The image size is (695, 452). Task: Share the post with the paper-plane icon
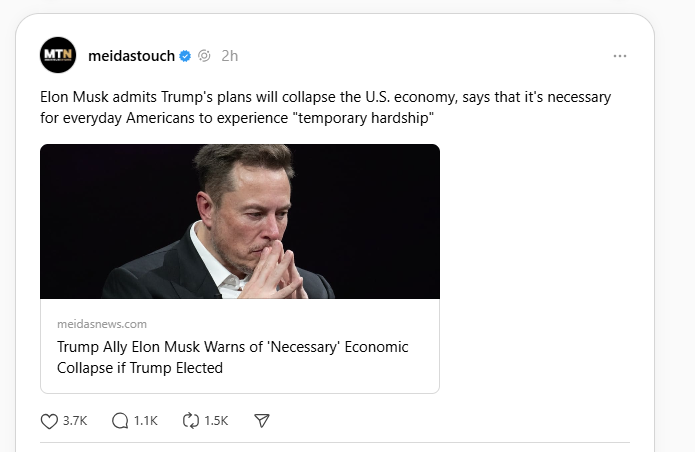click(262, 421)
